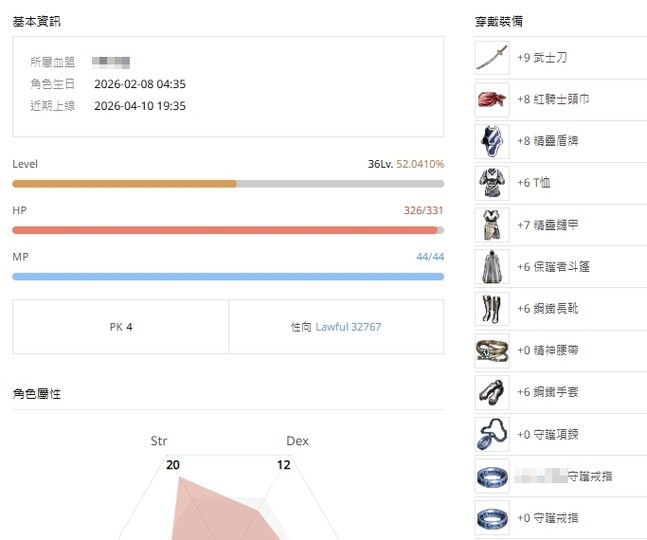Click the PK 4 box

tap(120, 327)
